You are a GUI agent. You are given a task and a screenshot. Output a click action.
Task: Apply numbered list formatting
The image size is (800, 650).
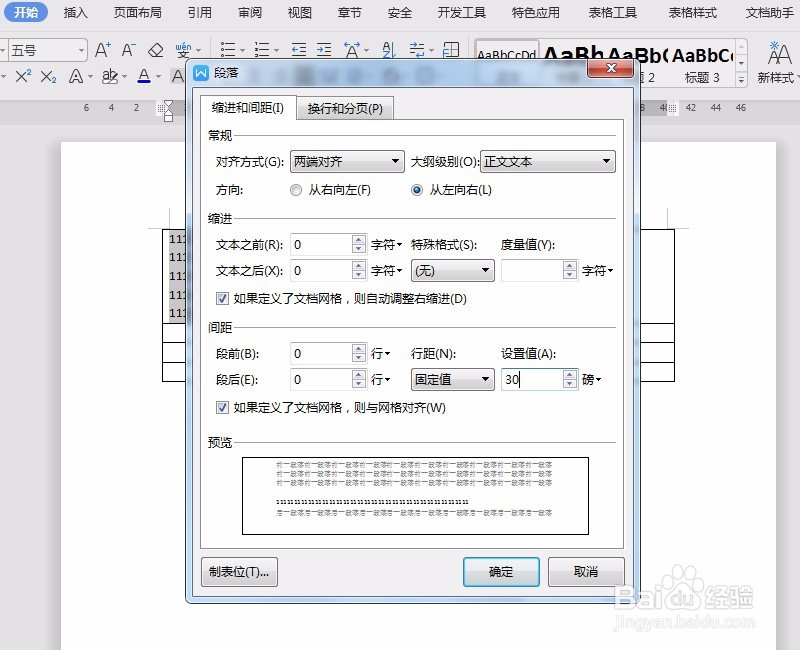click(262, 48)
